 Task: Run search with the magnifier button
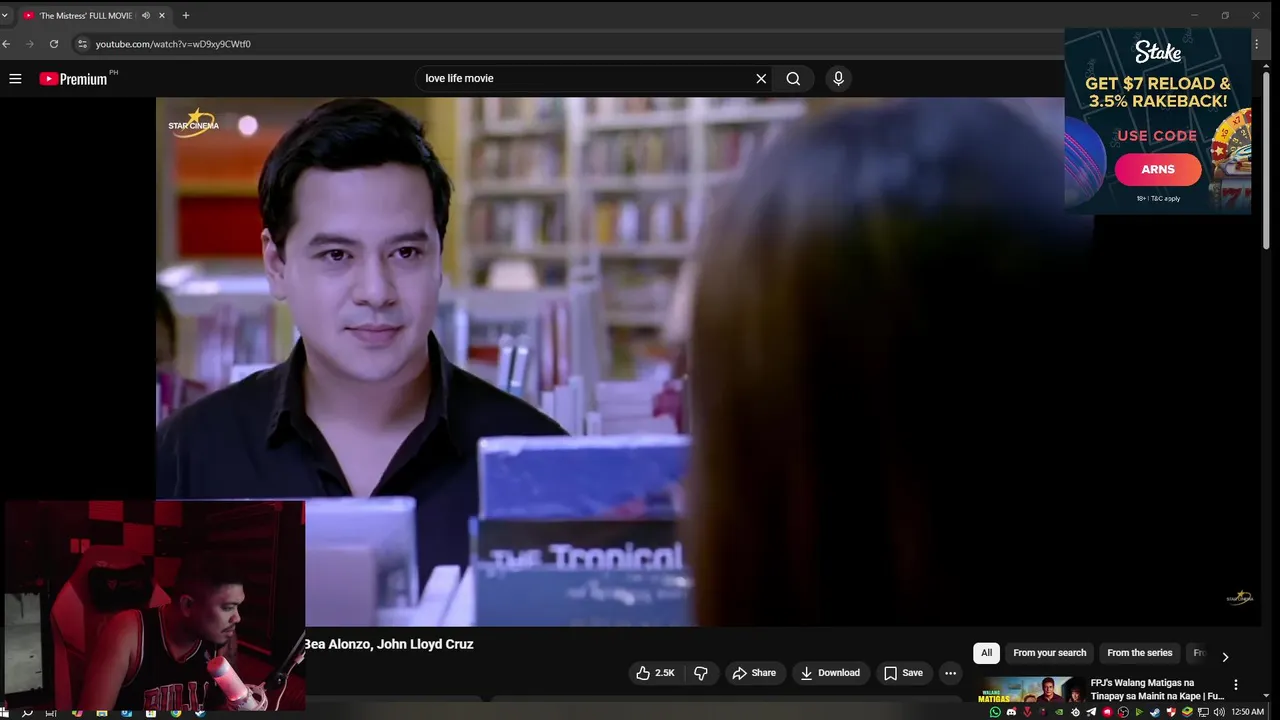tap(793, 78)
